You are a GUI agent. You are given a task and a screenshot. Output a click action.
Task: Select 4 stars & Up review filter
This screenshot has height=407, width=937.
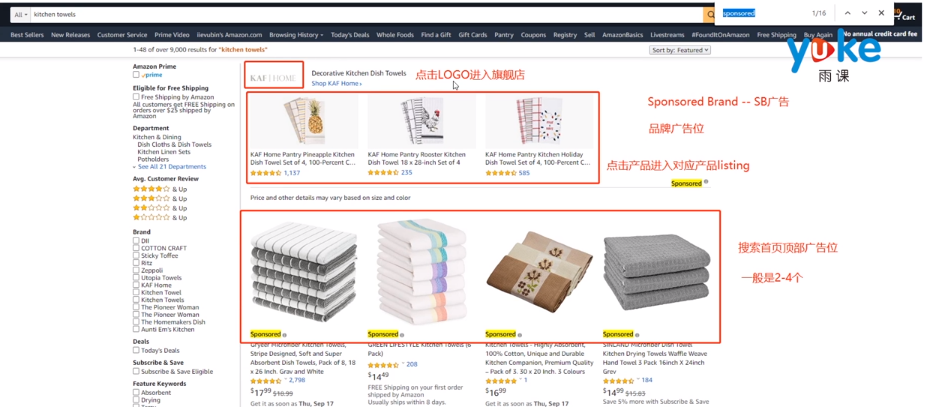coord(160,189)
